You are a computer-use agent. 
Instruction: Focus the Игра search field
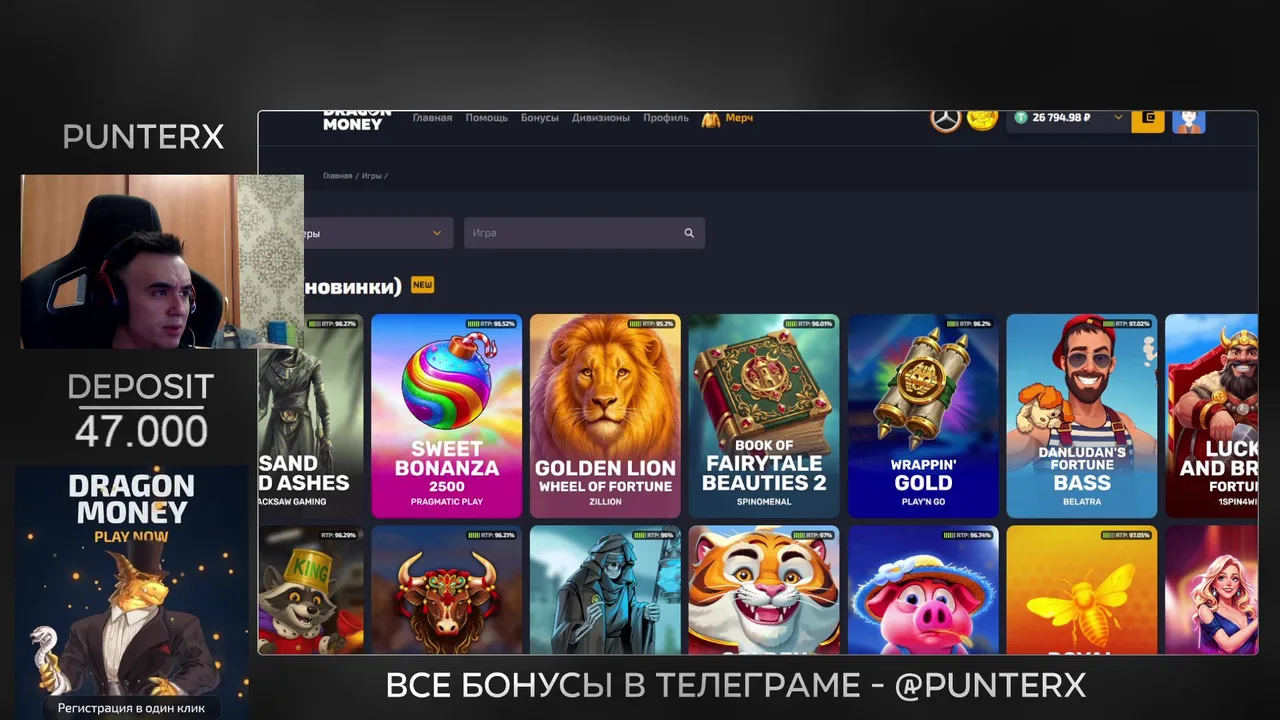[584, 233]
